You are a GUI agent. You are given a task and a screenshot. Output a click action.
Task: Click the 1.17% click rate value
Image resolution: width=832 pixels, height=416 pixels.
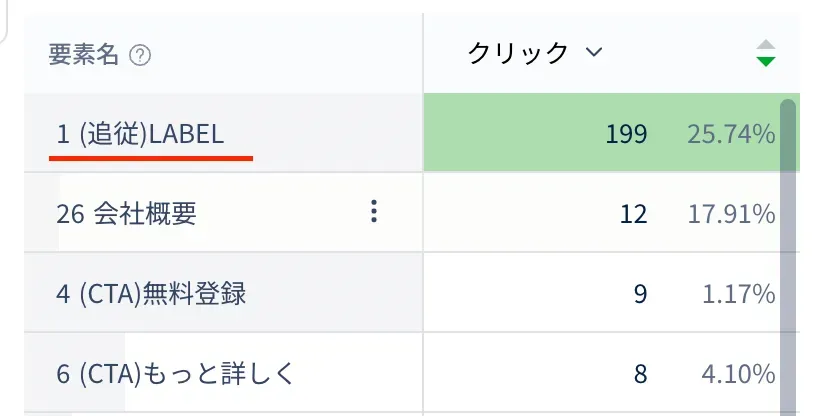pos(738,294)
